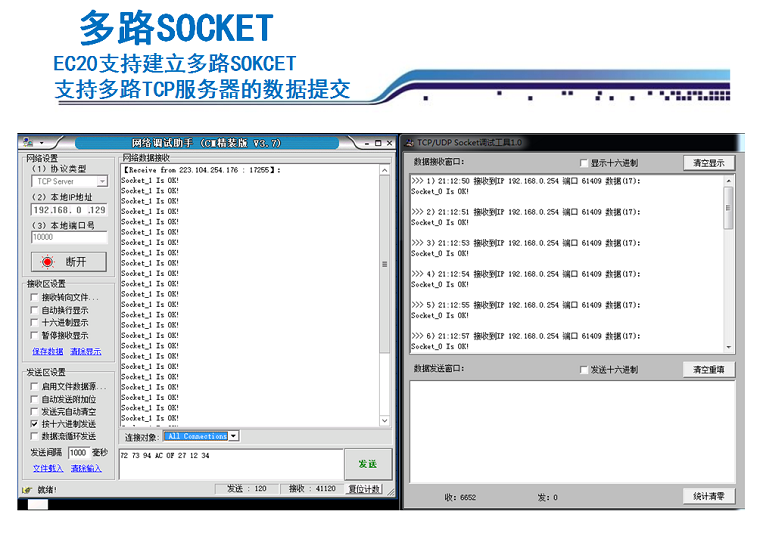The image size is (760, 533).
Task: Enable 自动发送附加位 checkbox
Action: coord(34,399)
